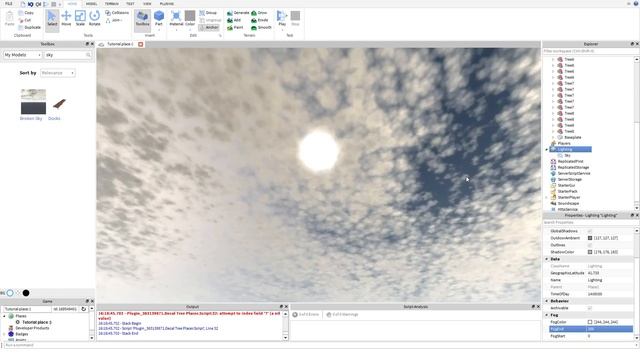Viewport: 640px width, 360px height.
Task: Click the Ungroup button
Action: point(210,20)
